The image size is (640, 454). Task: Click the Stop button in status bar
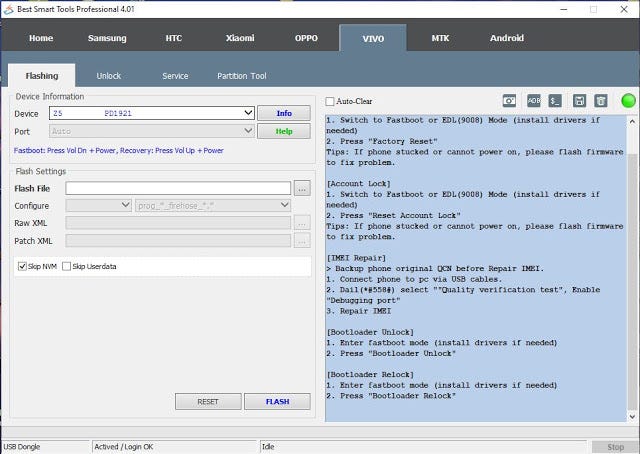(x=615, y=447)
